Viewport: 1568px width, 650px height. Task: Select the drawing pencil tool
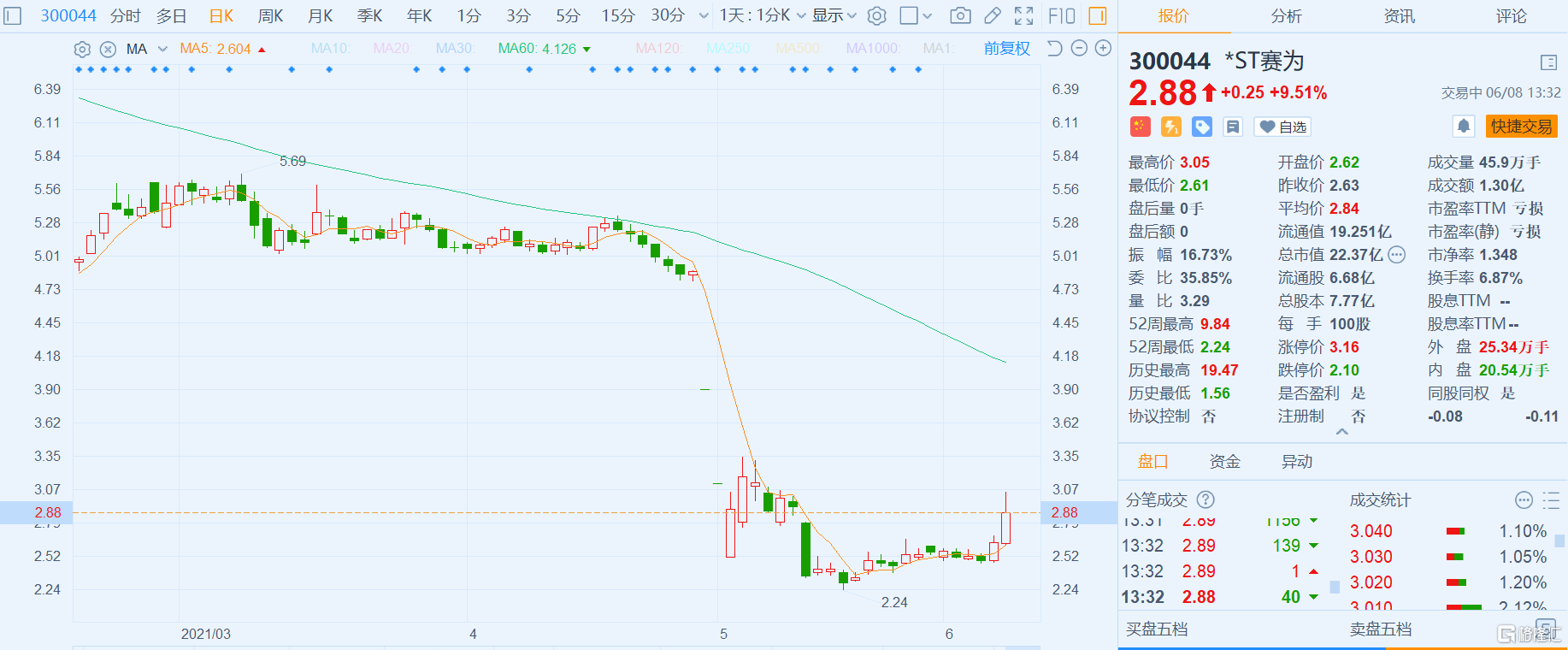tap(993, 15)
